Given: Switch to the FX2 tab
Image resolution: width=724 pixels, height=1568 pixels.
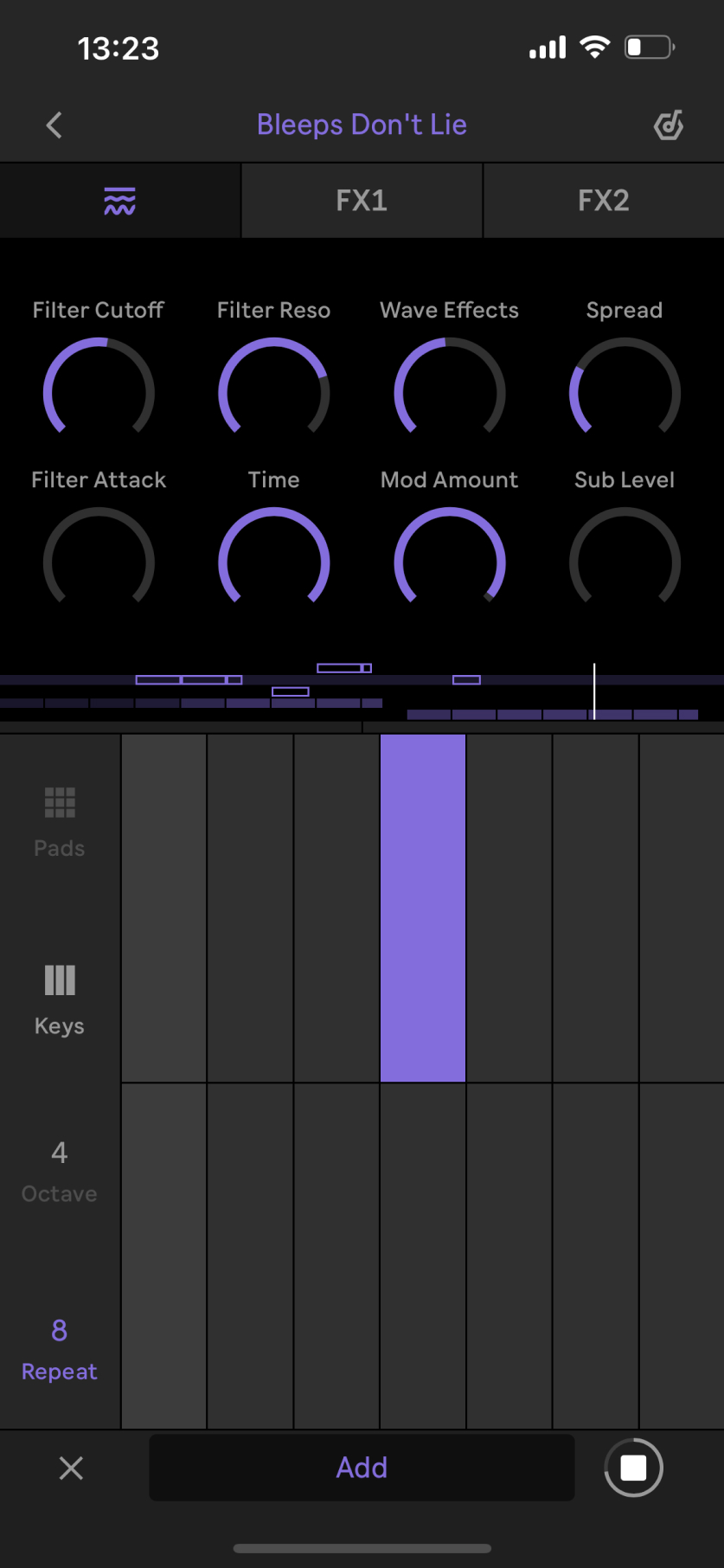Looking at the screenshot, I should tap(603, 201).
